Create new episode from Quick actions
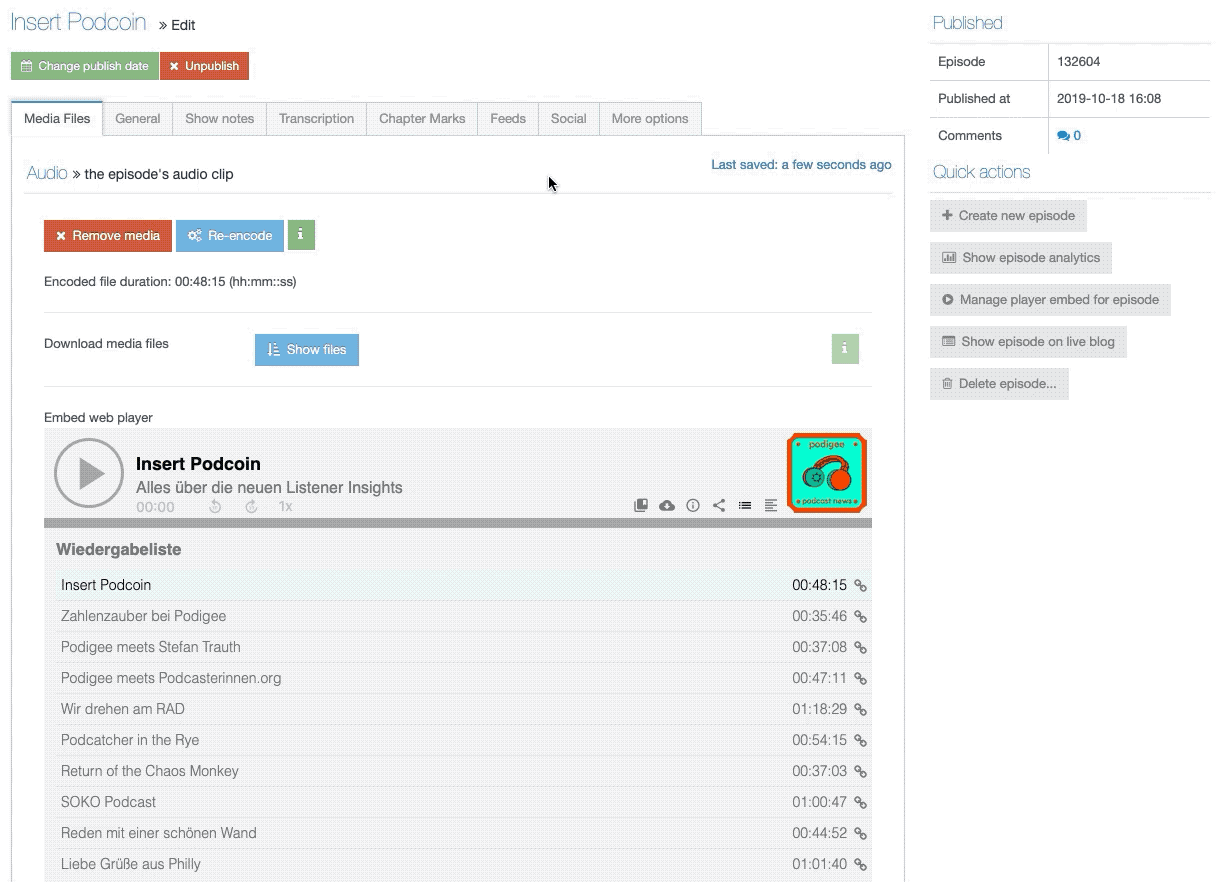Viewport: 1223px width, 882px height. coord(1008,215)
